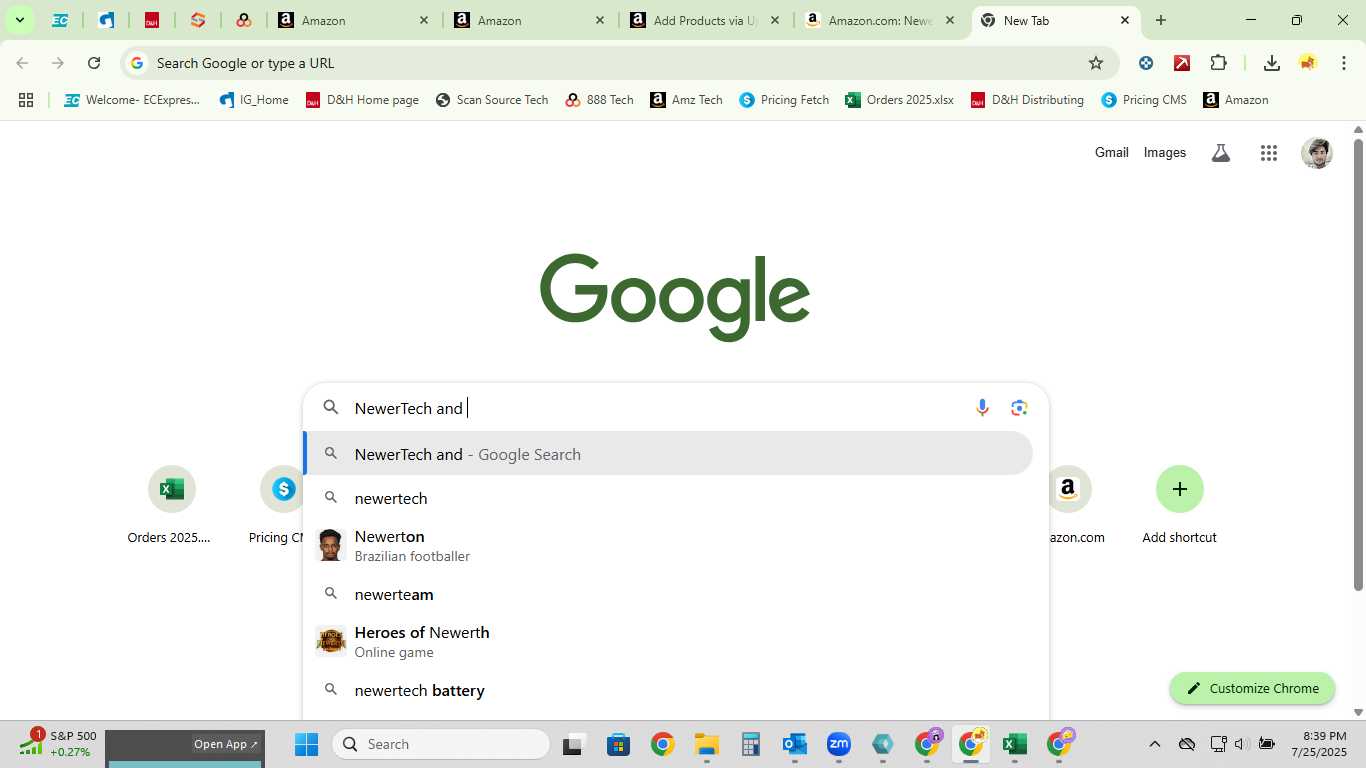Open Pricing Fetch bookmark
1366x768 pixels.
click(x=784, y=100)
